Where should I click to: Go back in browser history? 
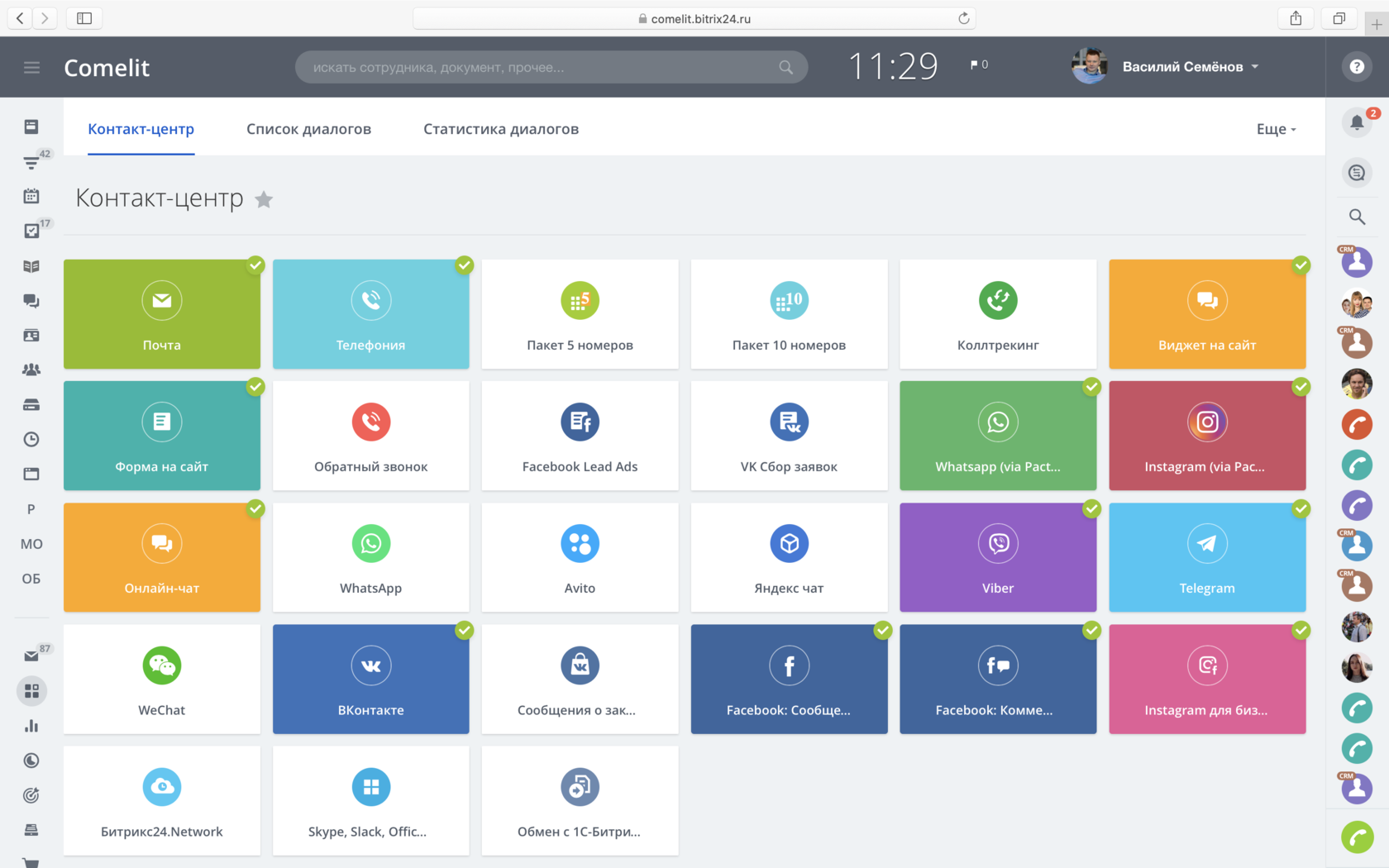point(20,17)
